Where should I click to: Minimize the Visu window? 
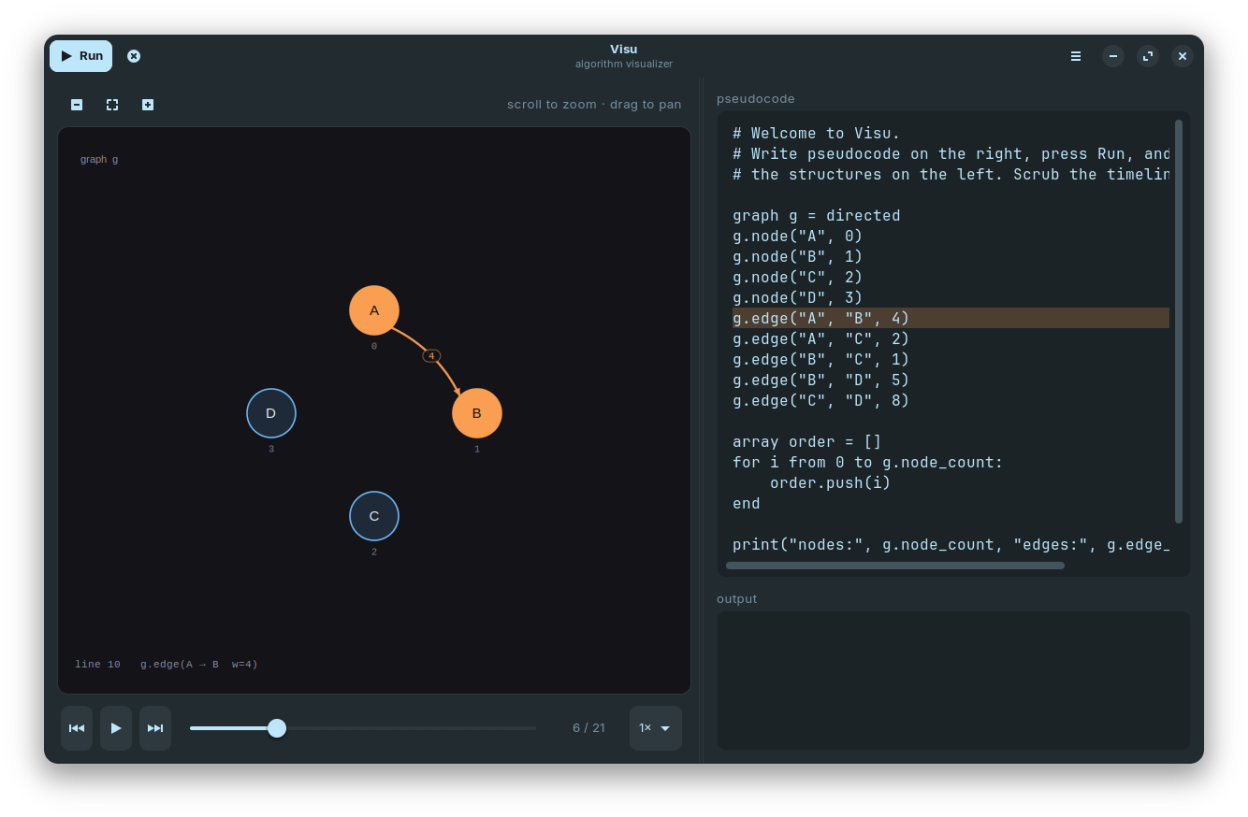[x=1113, y=56]
